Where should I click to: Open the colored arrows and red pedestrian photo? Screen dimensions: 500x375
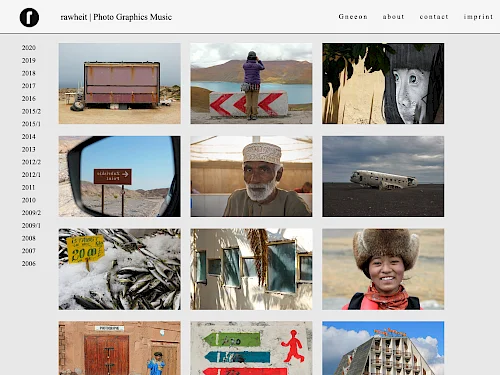[x=251, y=348]
